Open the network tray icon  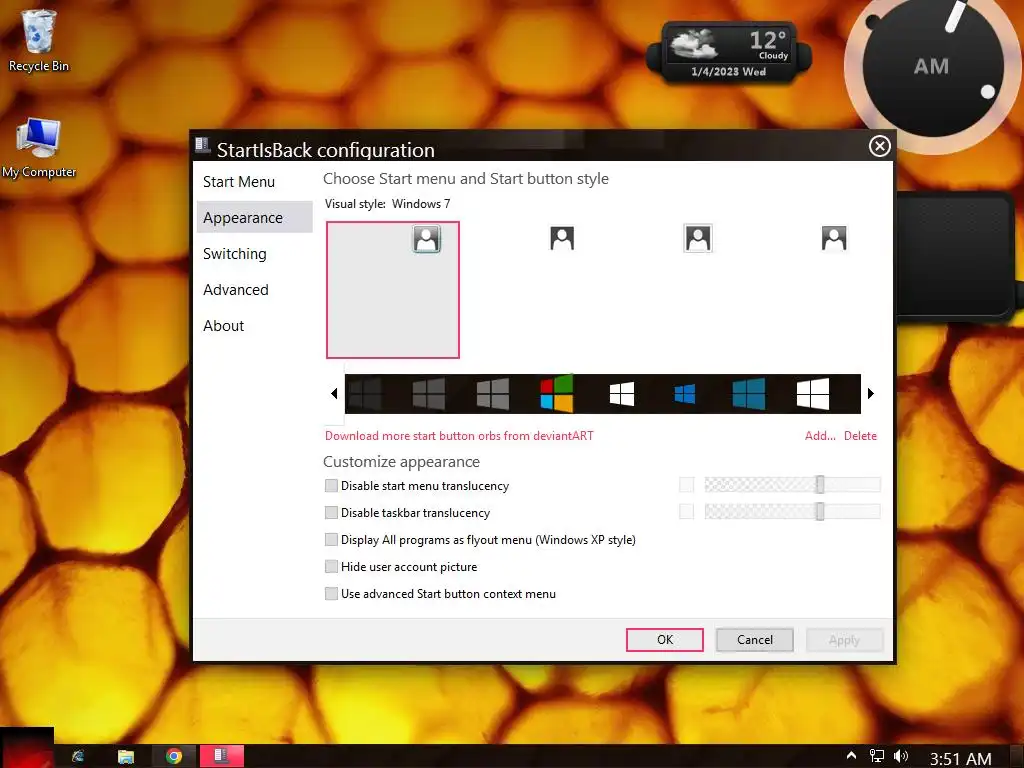tap(876, 756)
